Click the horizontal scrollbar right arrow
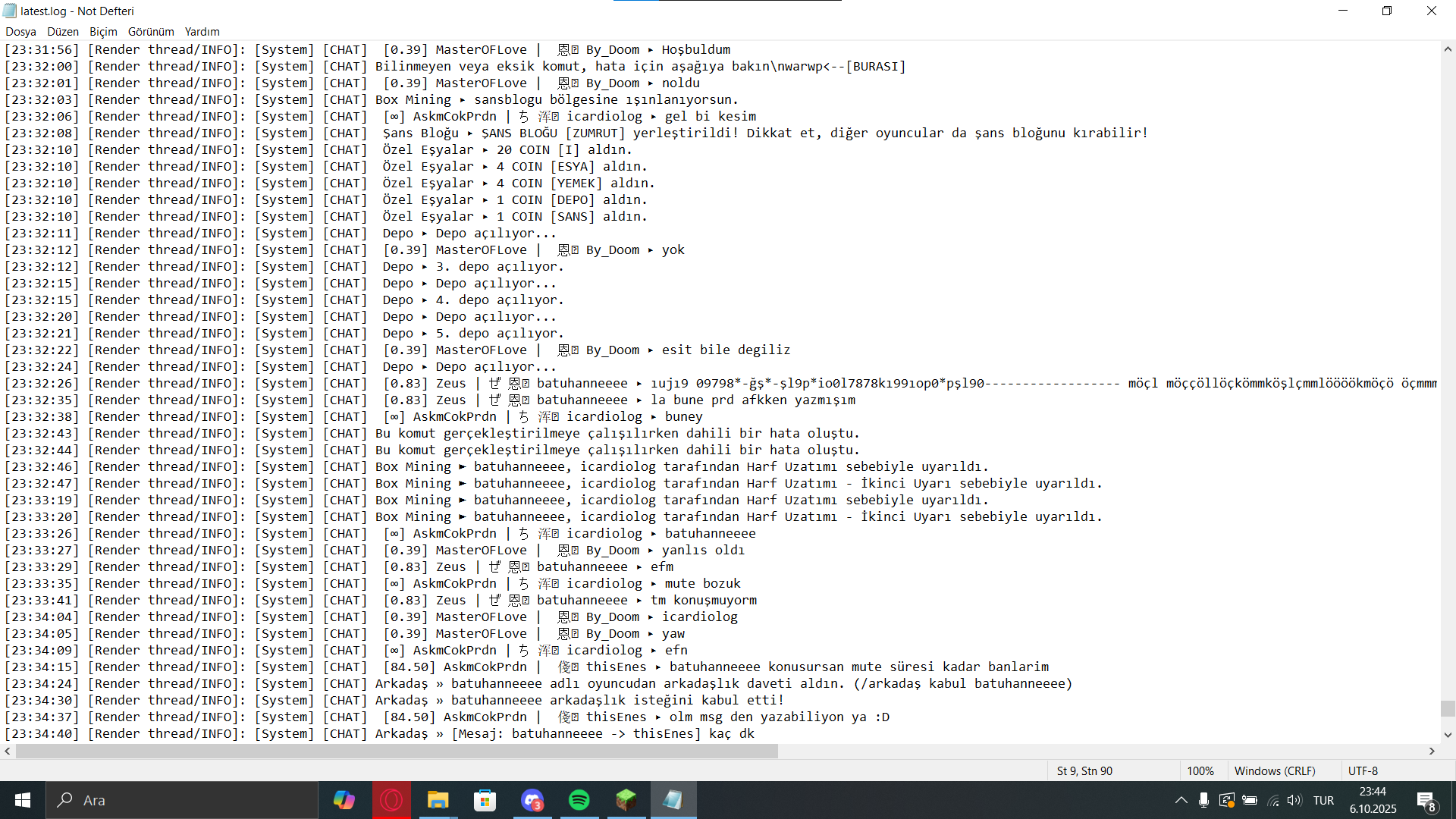 click(1432, 752)
